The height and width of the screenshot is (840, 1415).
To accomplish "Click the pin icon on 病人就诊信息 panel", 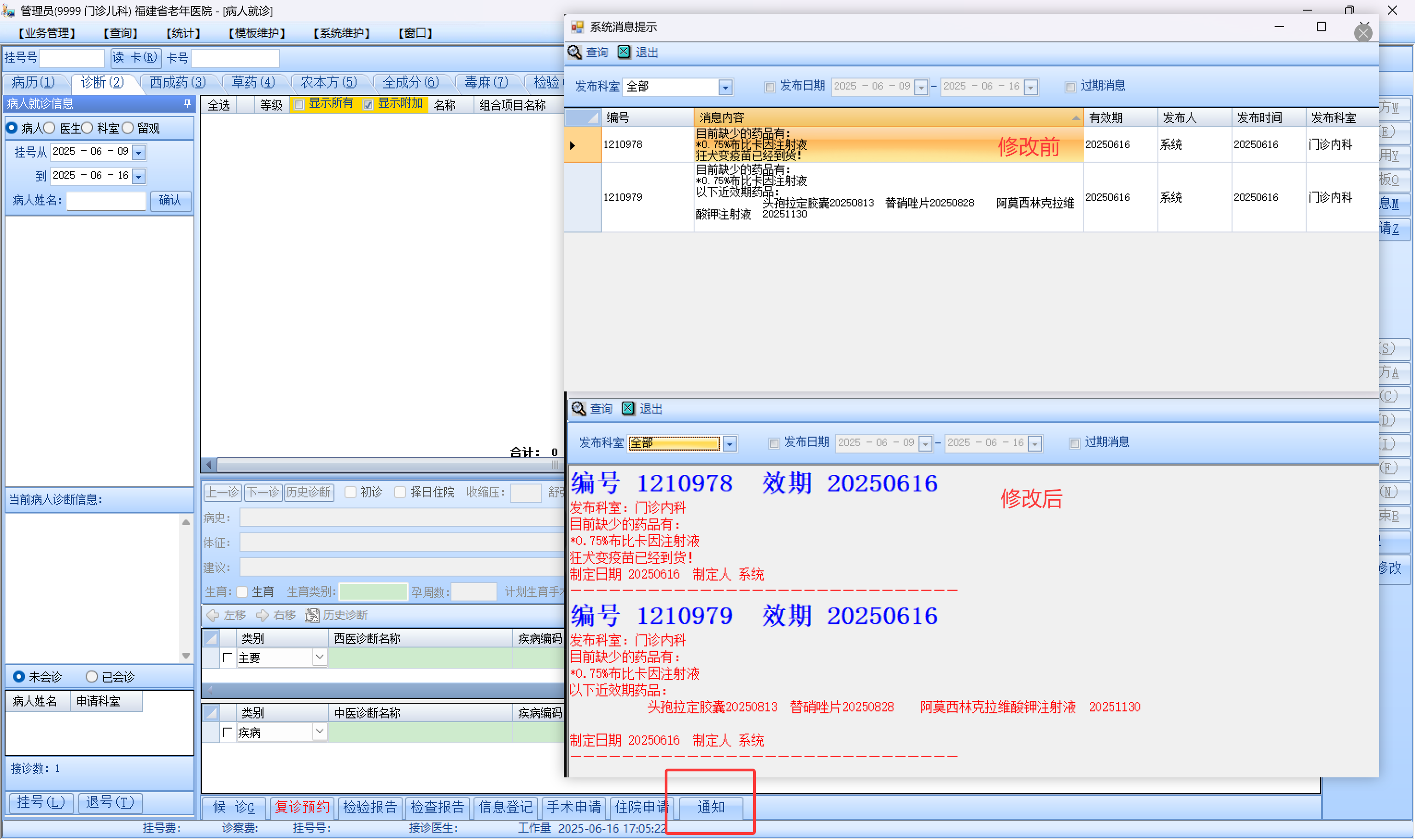I will [187, 104].
